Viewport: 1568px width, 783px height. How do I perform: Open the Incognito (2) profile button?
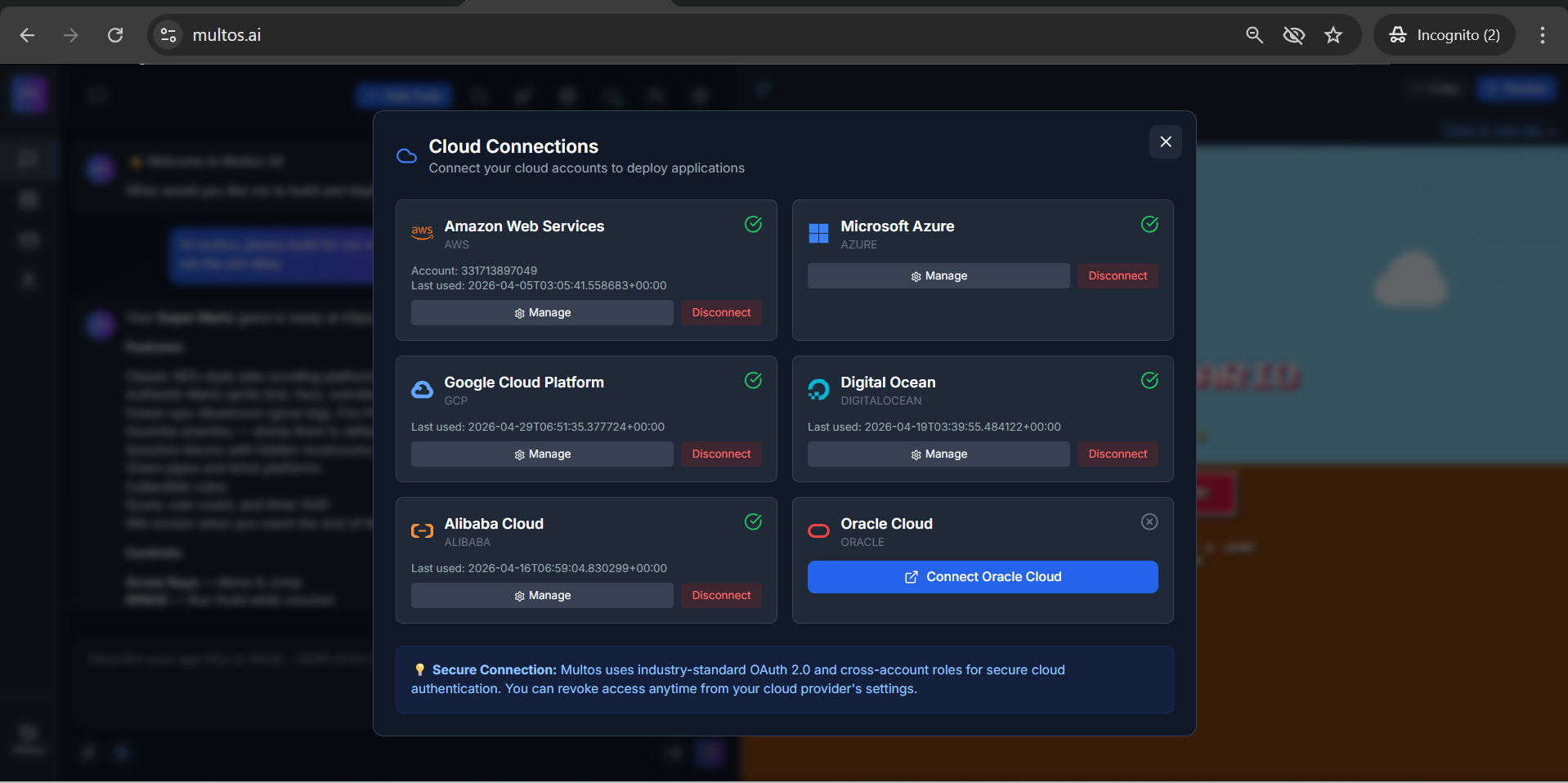pyautogui.click(x=1445, y=35)
